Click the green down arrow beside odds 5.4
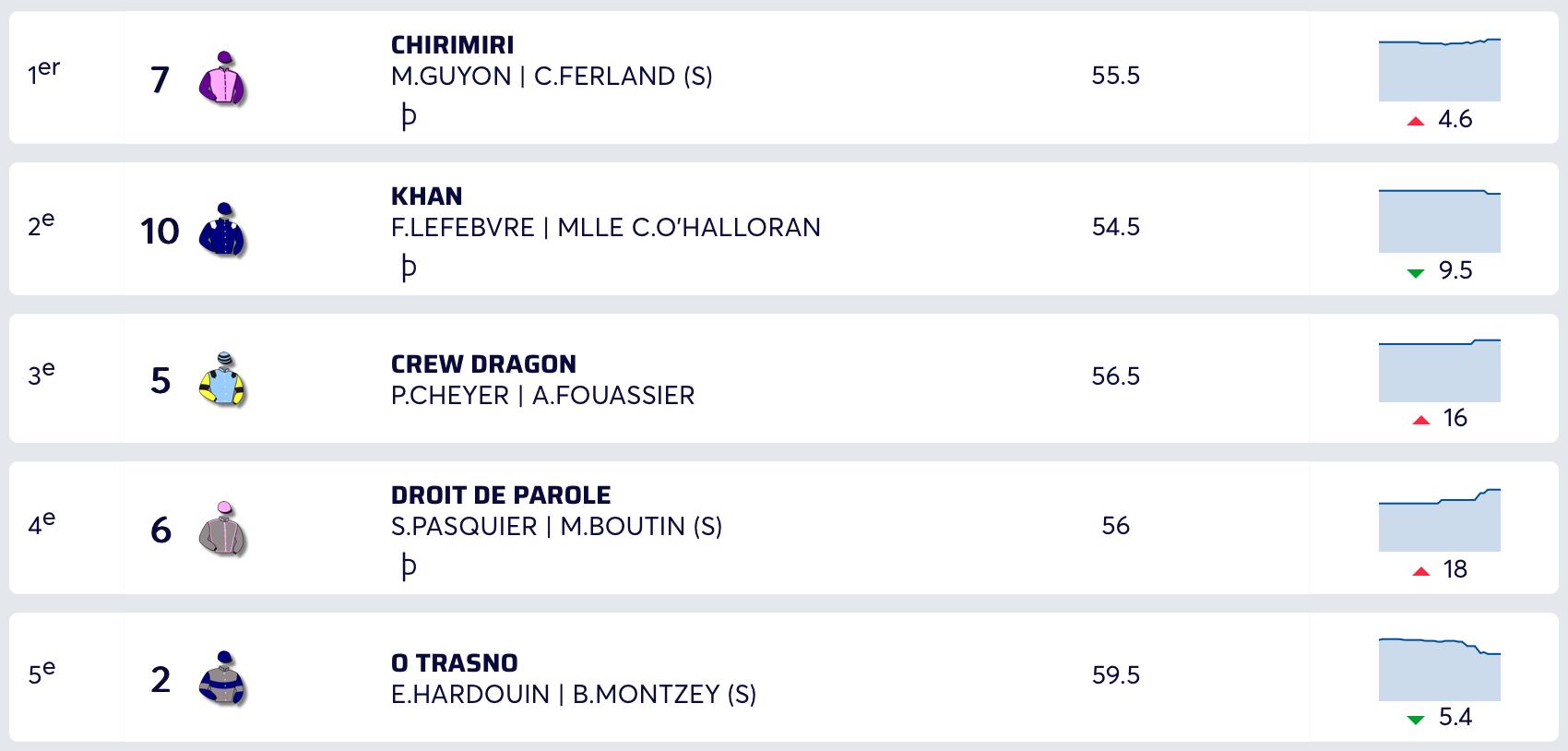Viewport: 1568px width, 751px height. pyautogui.click(x=1416, y=719)
